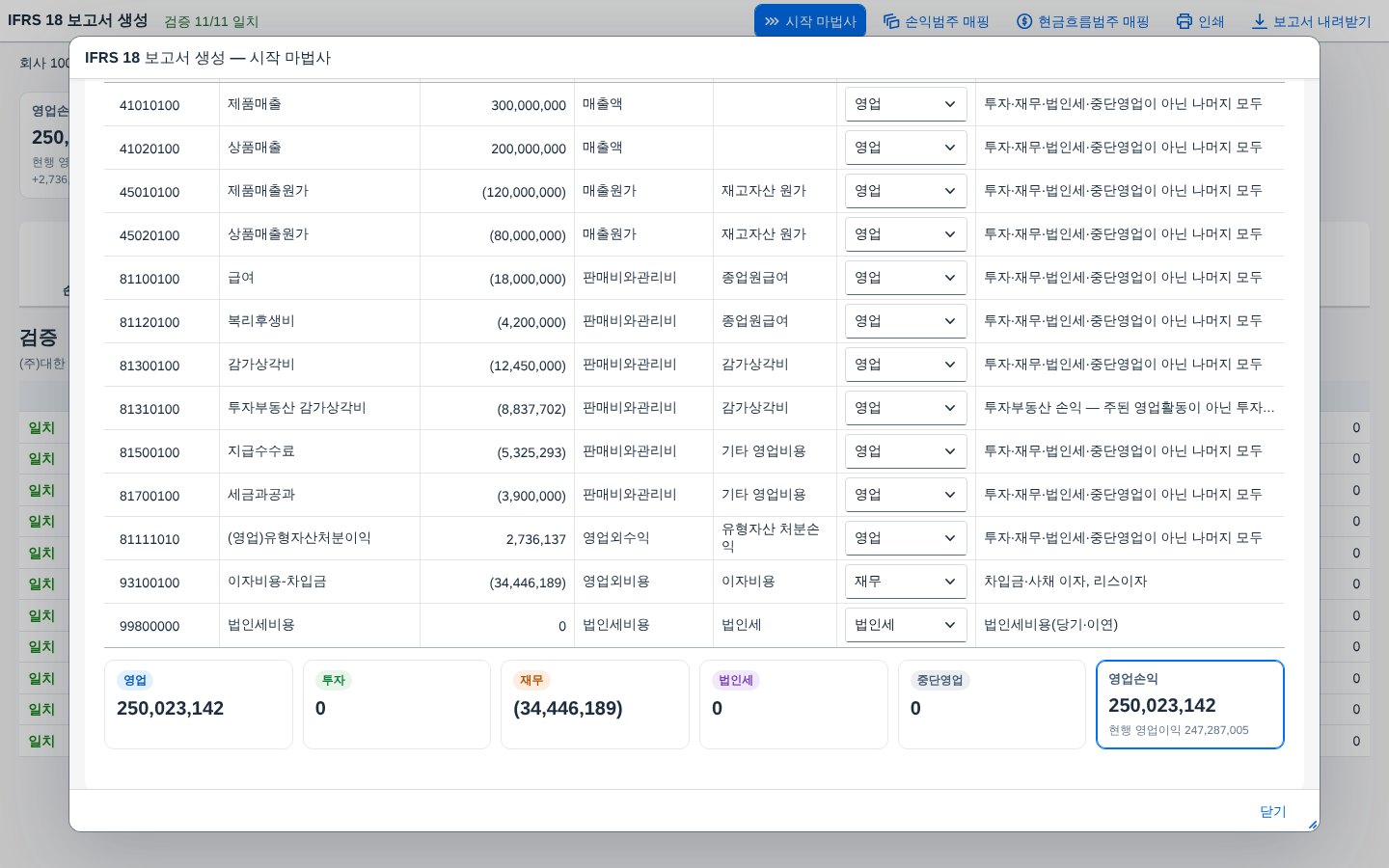
Task: Click the modal's resize handle corner
Action: click(x=1312, y=825)
